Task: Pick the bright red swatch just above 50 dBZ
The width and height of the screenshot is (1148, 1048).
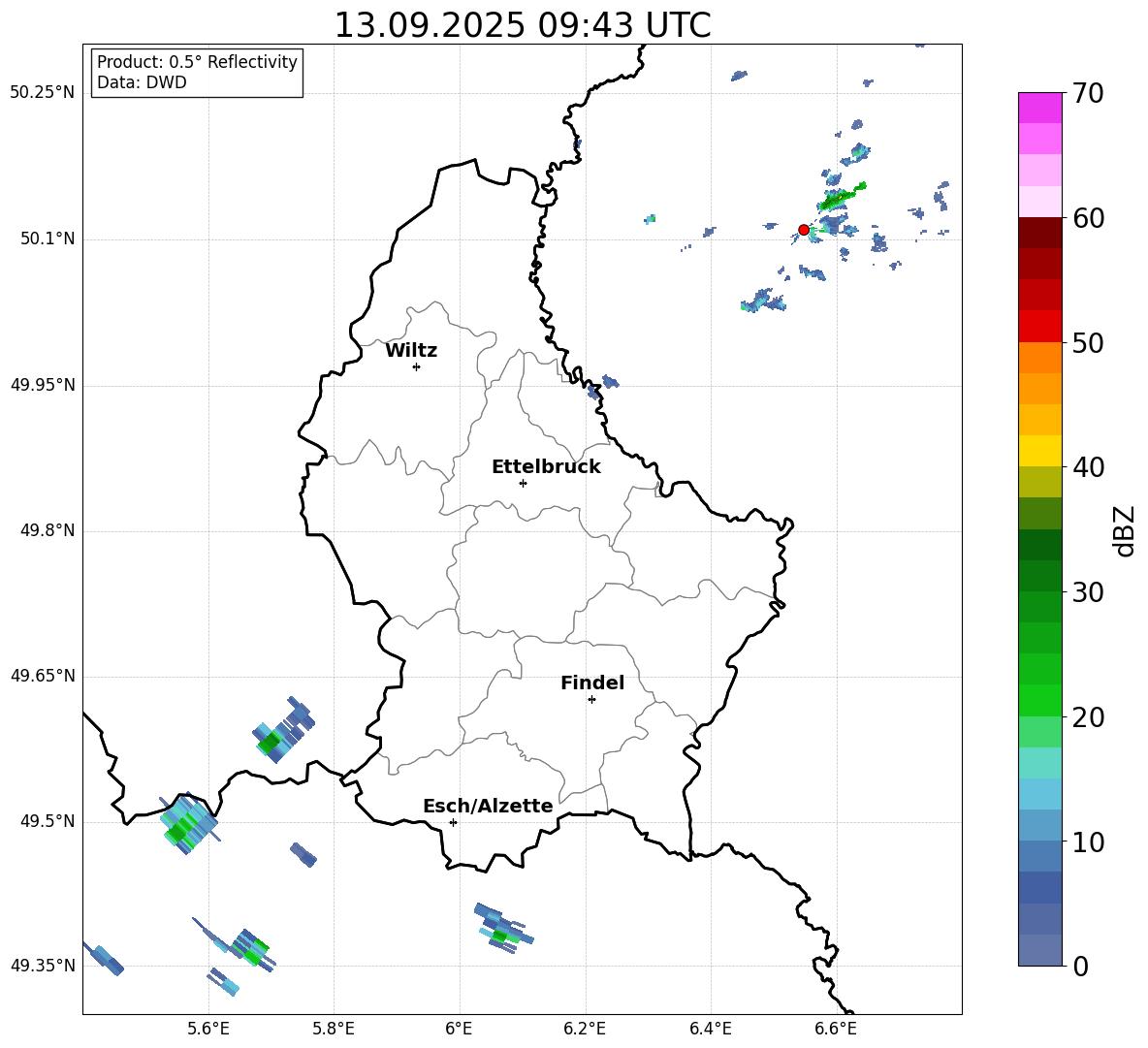Action: point(1040,326)
